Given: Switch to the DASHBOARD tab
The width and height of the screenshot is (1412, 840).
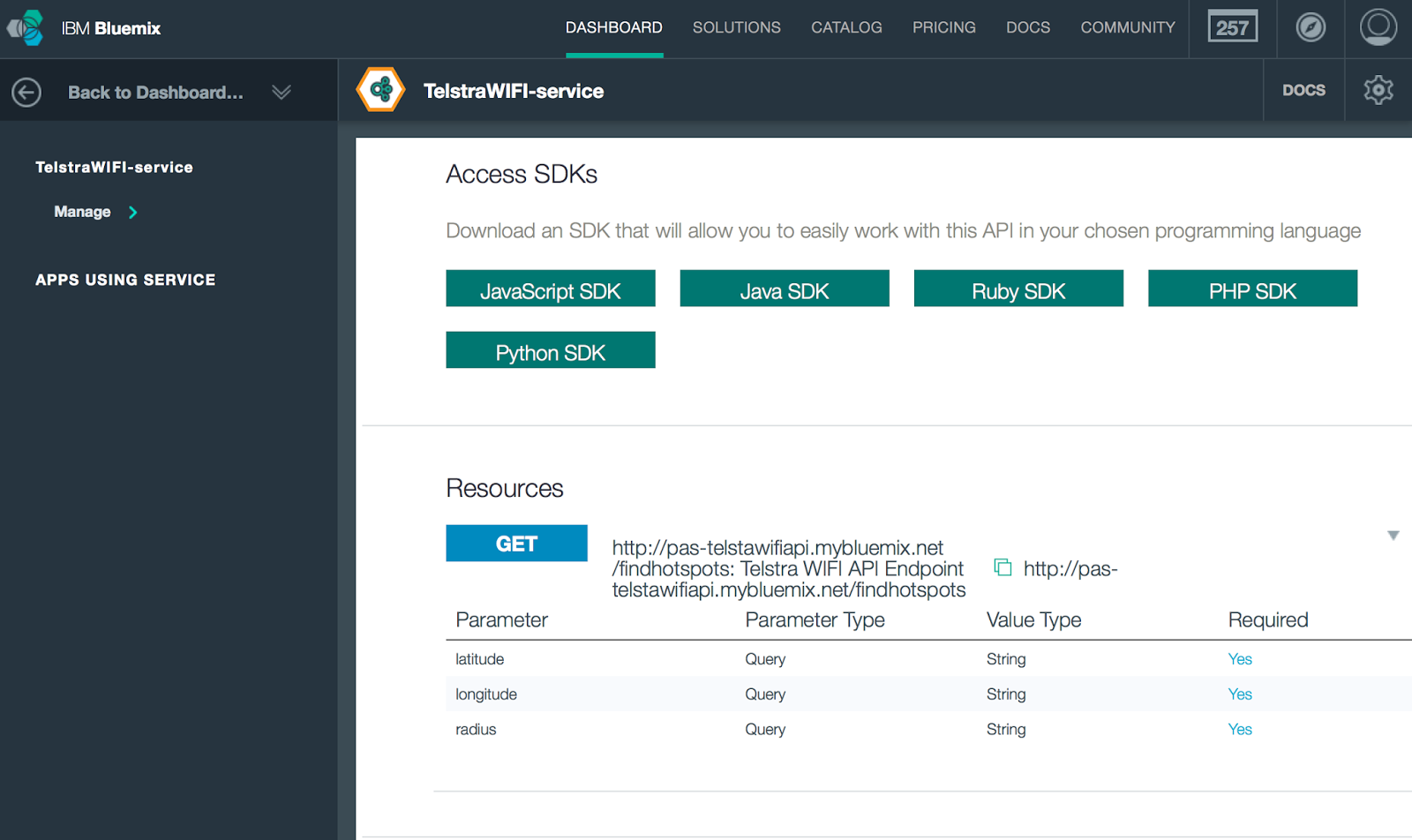Looking at the screenshot, I should coord(614,27).
